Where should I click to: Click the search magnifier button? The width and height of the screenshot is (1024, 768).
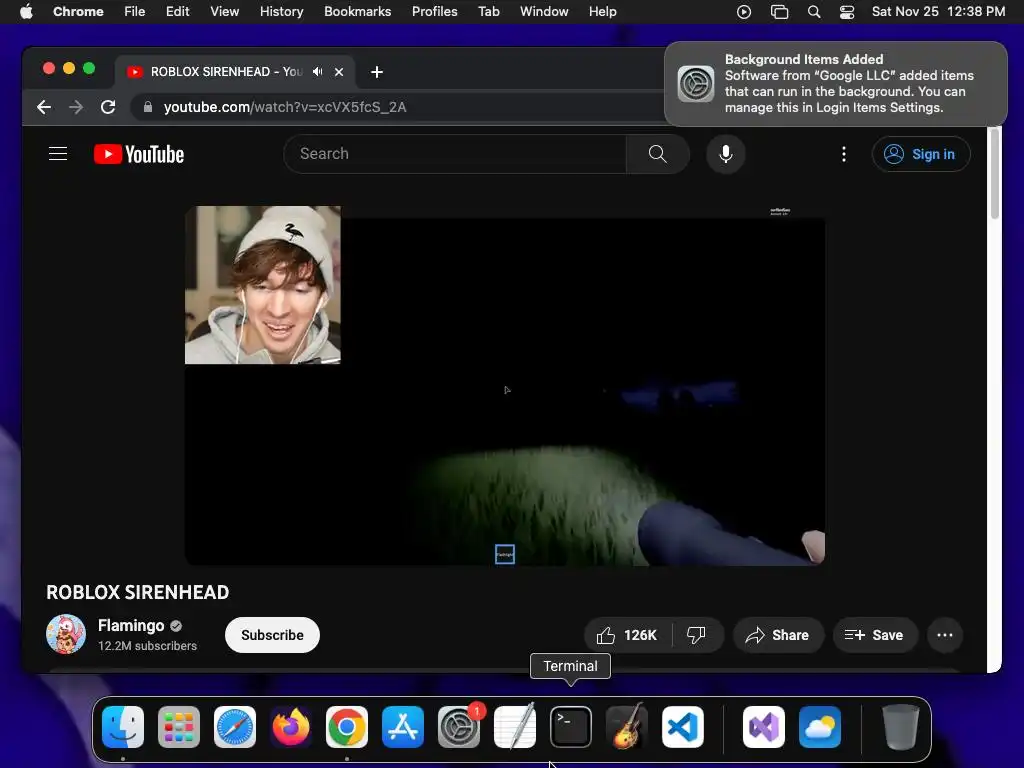point(657,154)
